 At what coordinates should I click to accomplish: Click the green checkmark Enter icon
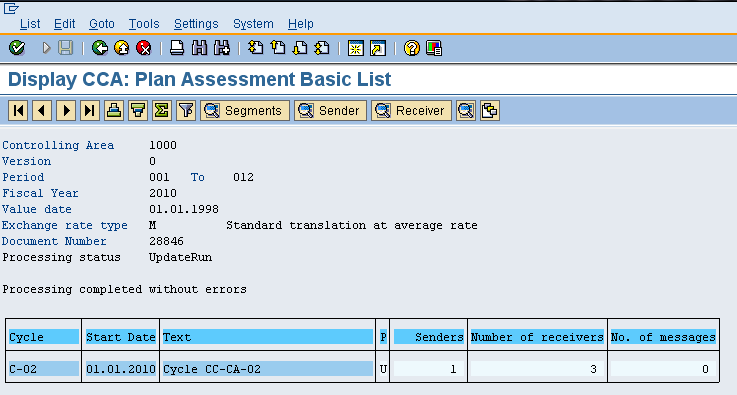click(17, 48)
